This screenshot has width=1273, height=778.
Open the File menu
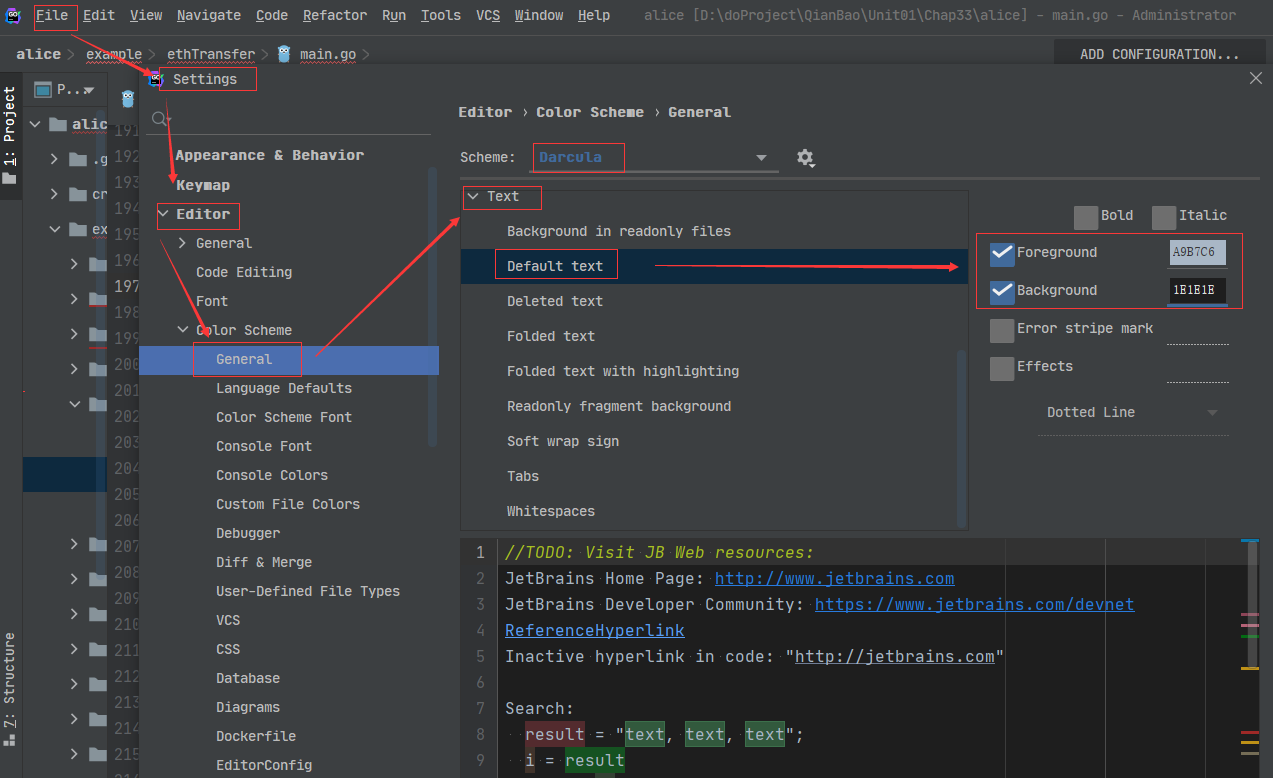[52, 15]
